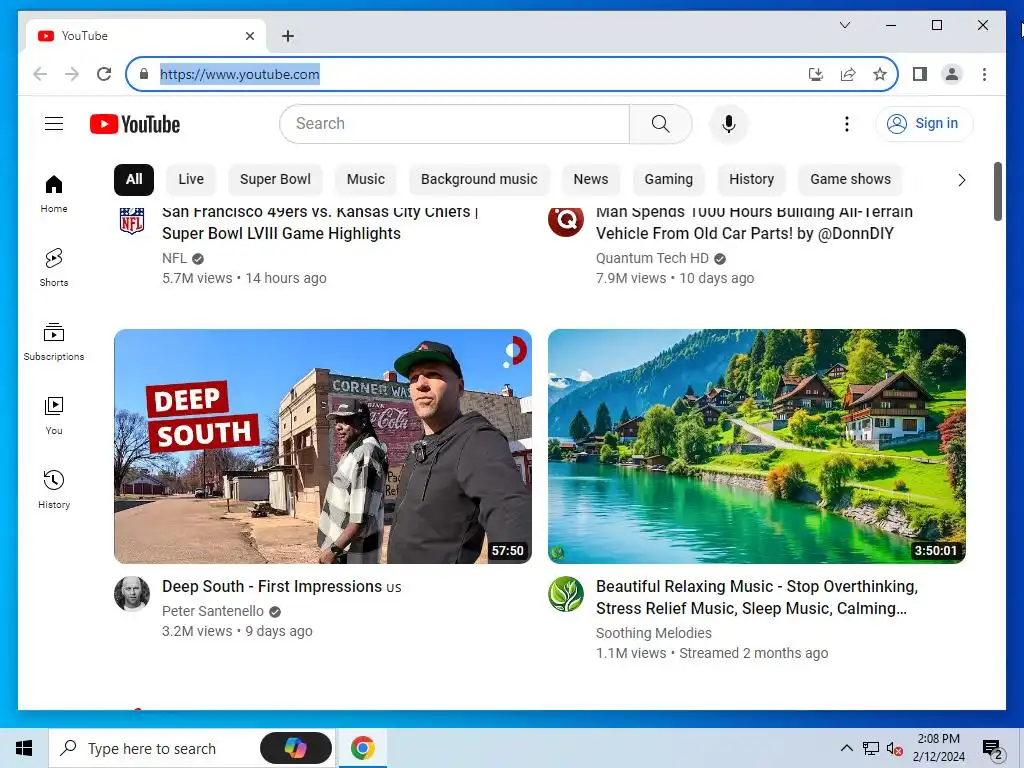Select the All filter chip
This screenshot has height=768, width=1024.
click(x=134, y=180)
